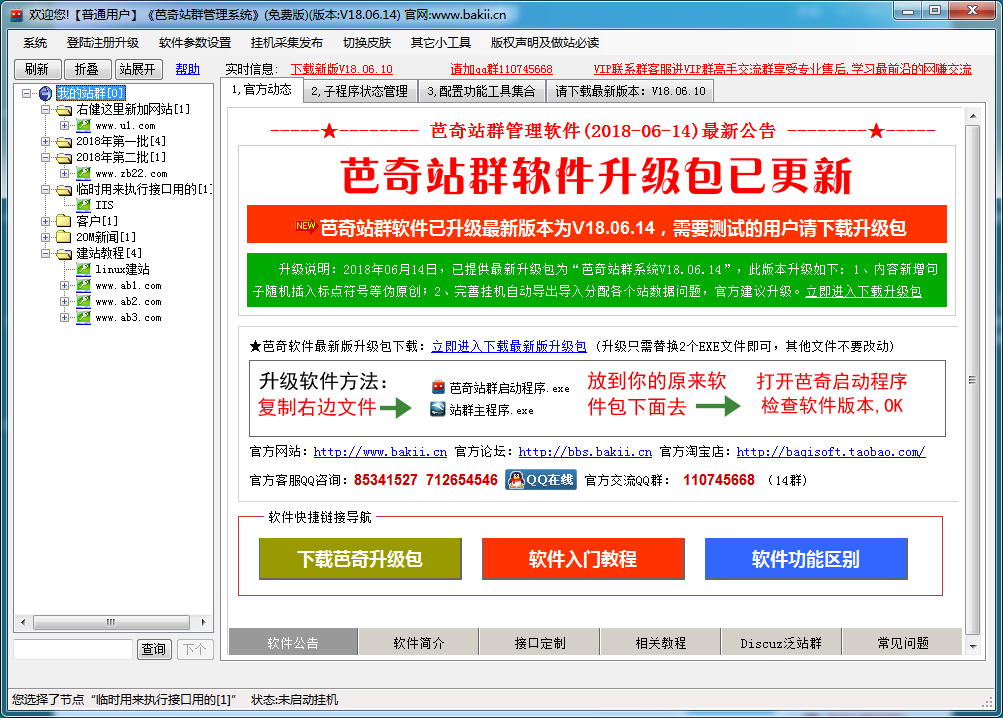Click the folder icon for 2018年第二批
1003x718 pixels.
64,157
